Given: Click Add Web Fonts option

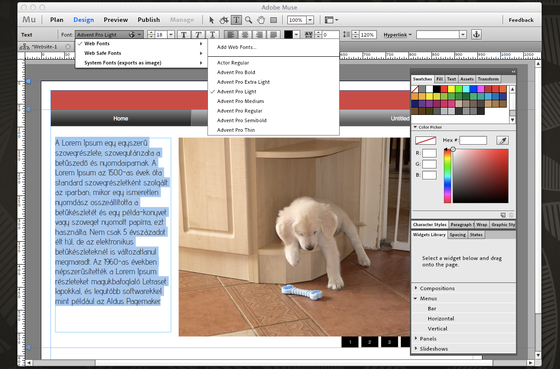Looking at the screenshot, I should coord(236,47).
